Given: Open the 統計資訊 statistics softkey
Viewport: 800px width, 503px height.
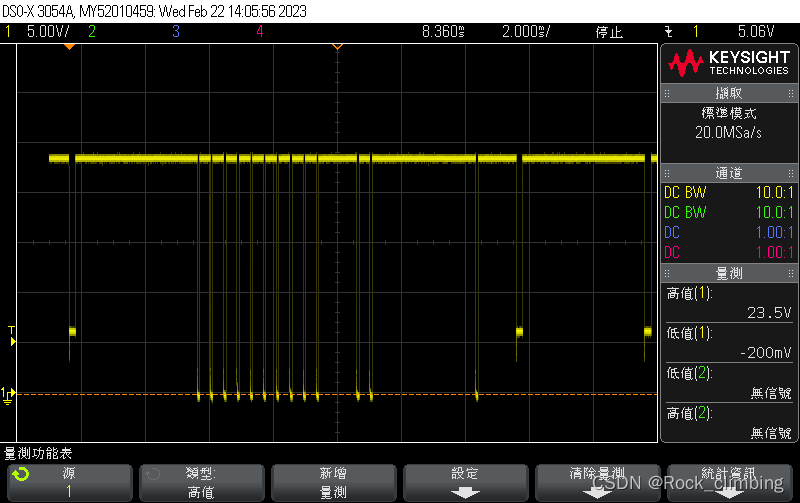Looking at the screenshot, I should pos(730,483).
